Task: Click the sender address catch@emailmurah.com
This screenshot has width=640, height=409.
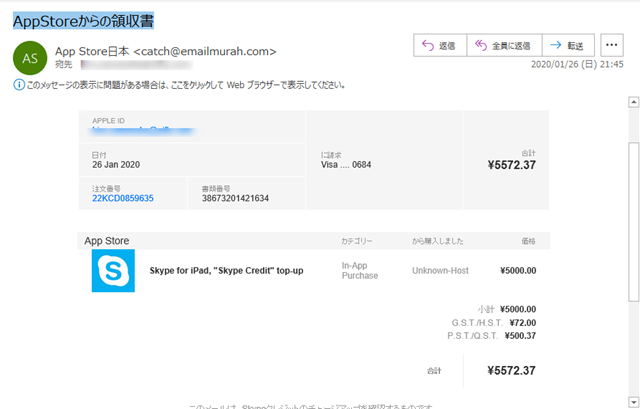Action: click(x=205, y=51)
